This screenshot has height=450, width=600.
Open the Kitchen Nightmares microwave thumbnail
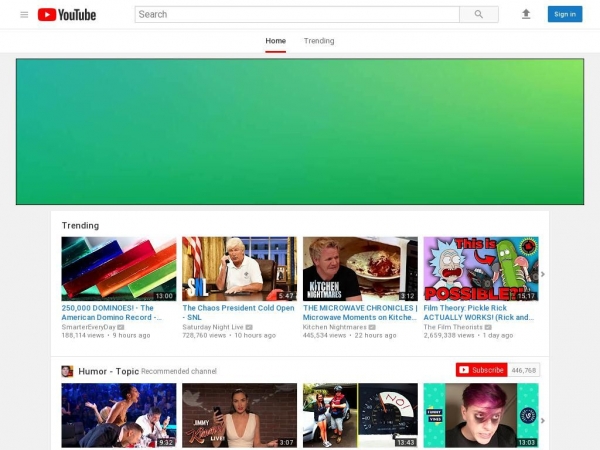point(360,269)
